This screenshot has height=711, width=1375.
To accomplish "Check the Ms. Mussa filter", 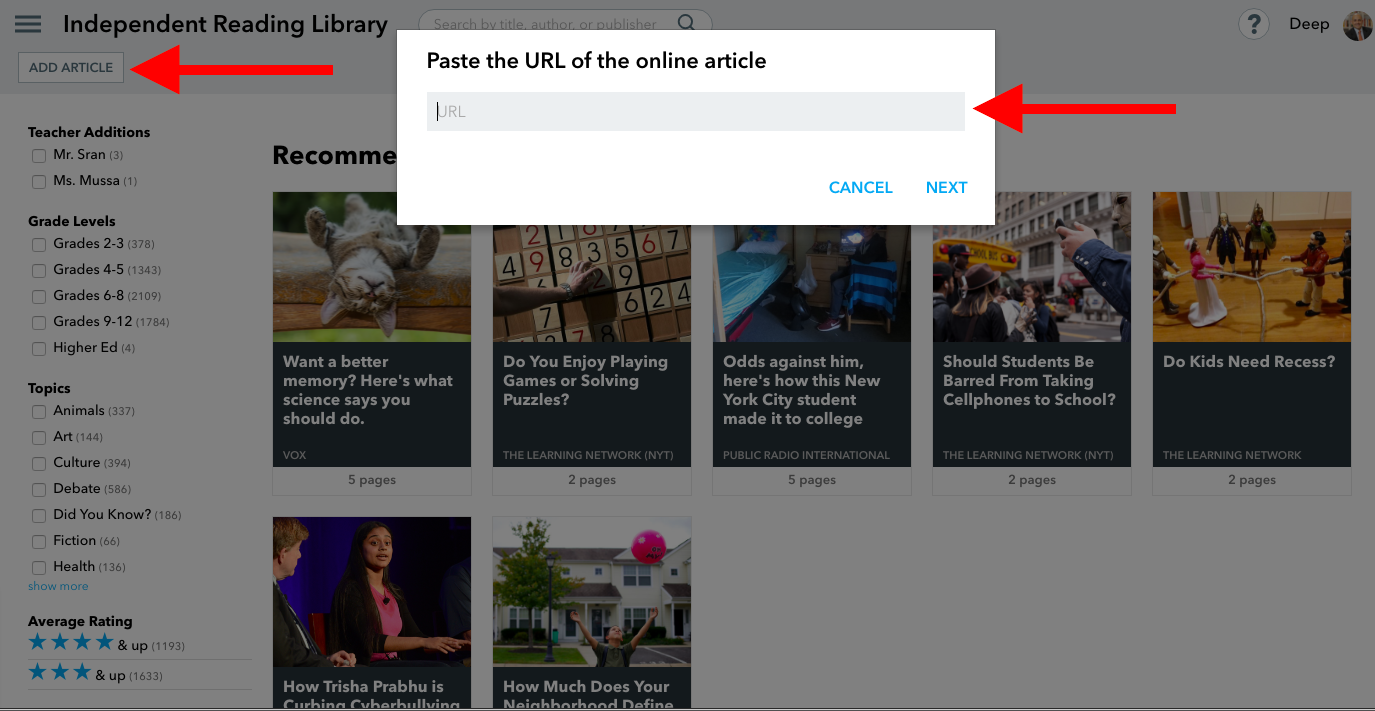I will tap(39, 182).
